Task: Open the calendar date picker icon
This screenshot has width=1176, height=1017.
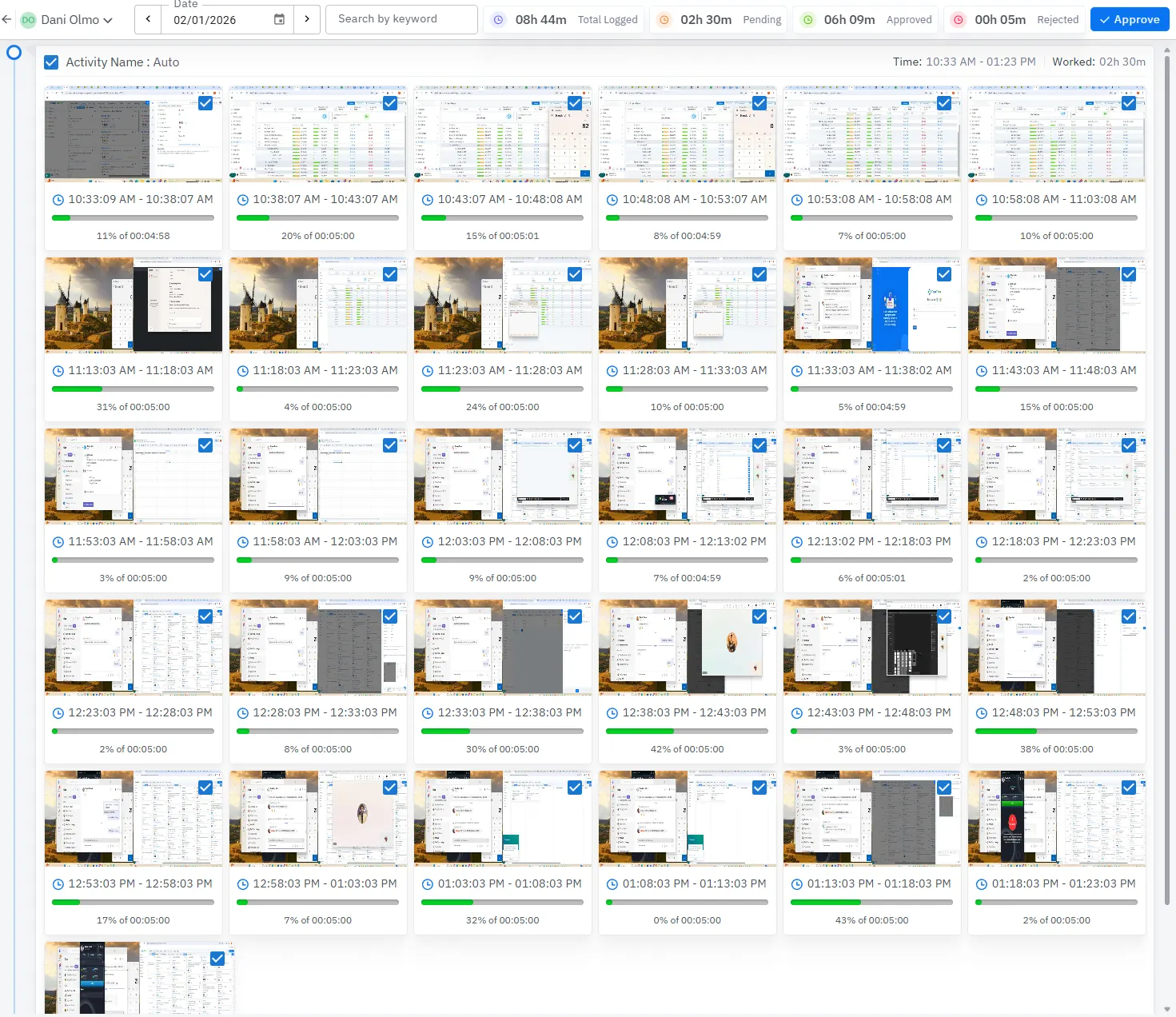Action: (279, 19)
